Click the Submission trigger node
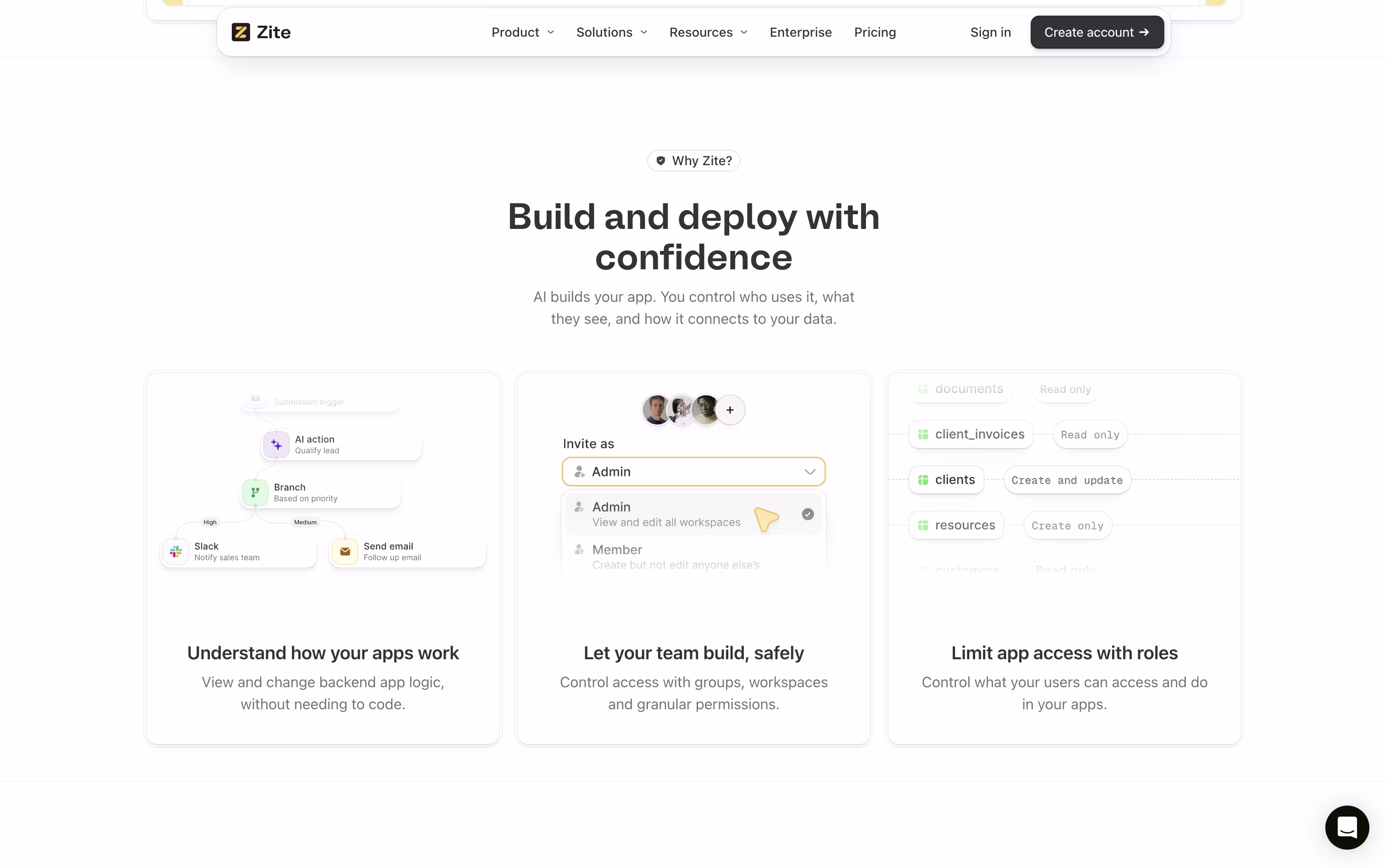This screenshot has height=868, width=1385. point(320,402)
